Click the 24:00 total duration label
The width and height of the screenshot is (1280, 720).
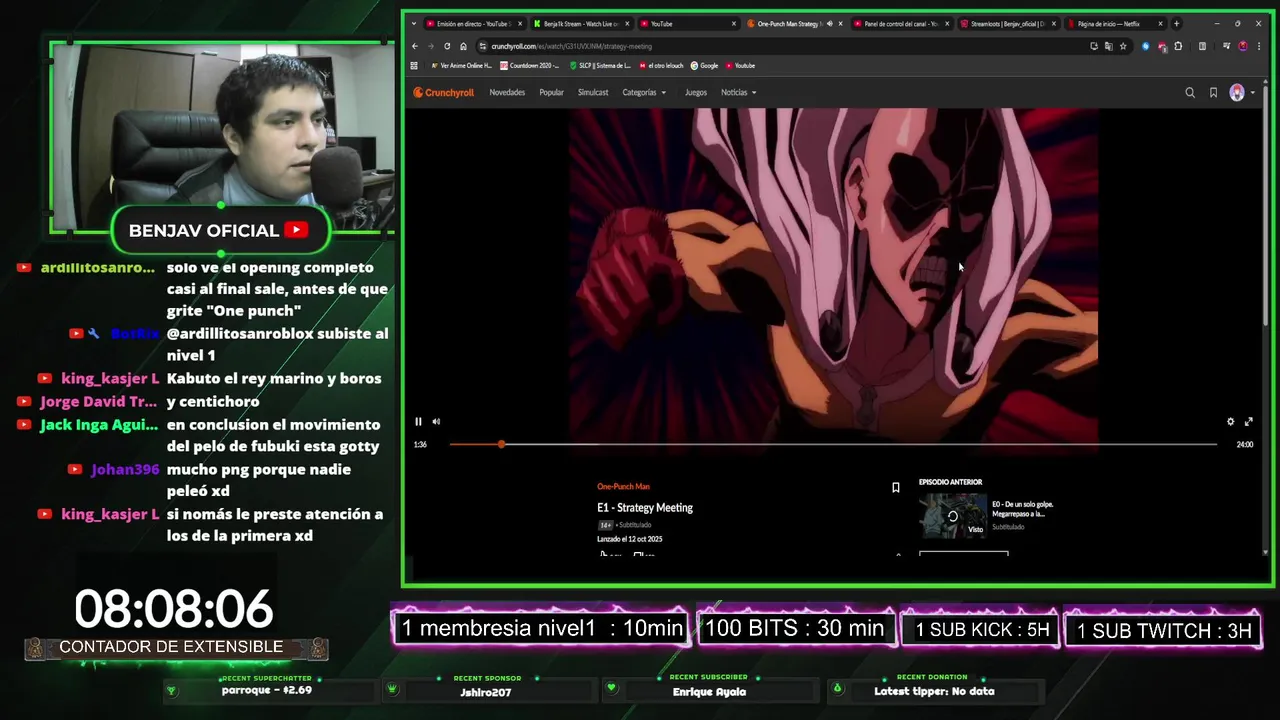point(1244,445)
